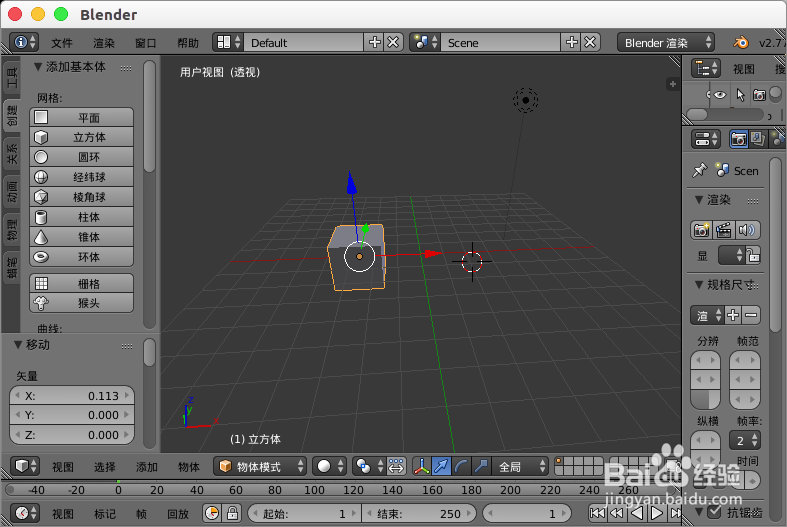Add the Monkey head (猴头)
Viewport: 787px width, 527px height.
(82, 303)
